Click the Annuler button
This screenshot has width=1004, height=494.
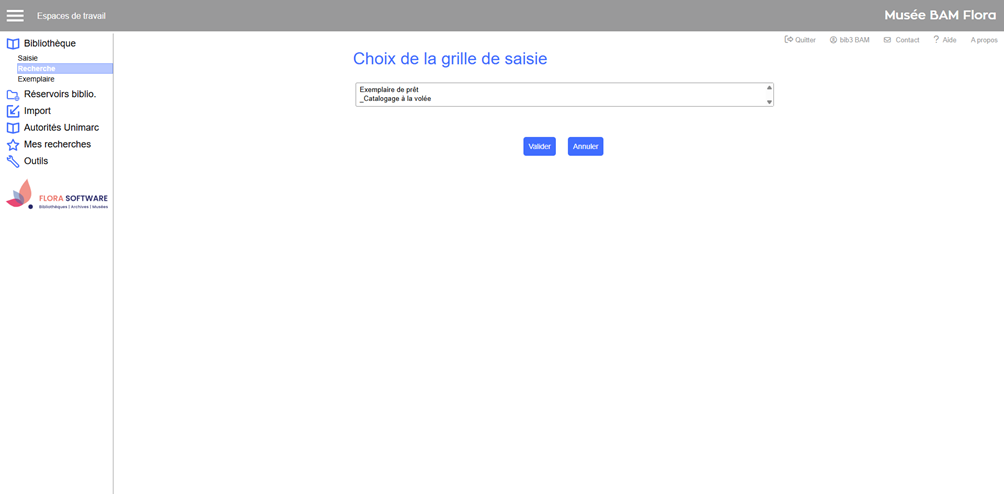[585, 147]
